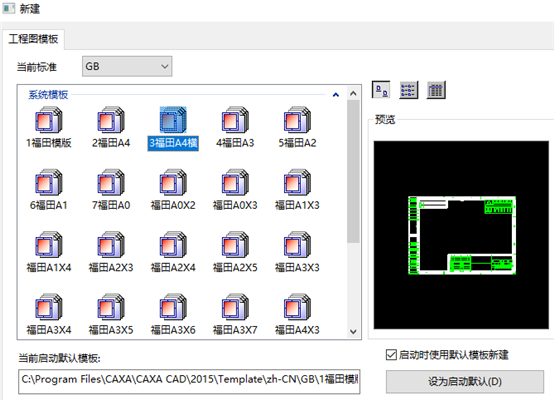
Task: Select the 1福田模版 template icon
Action: 49,120
